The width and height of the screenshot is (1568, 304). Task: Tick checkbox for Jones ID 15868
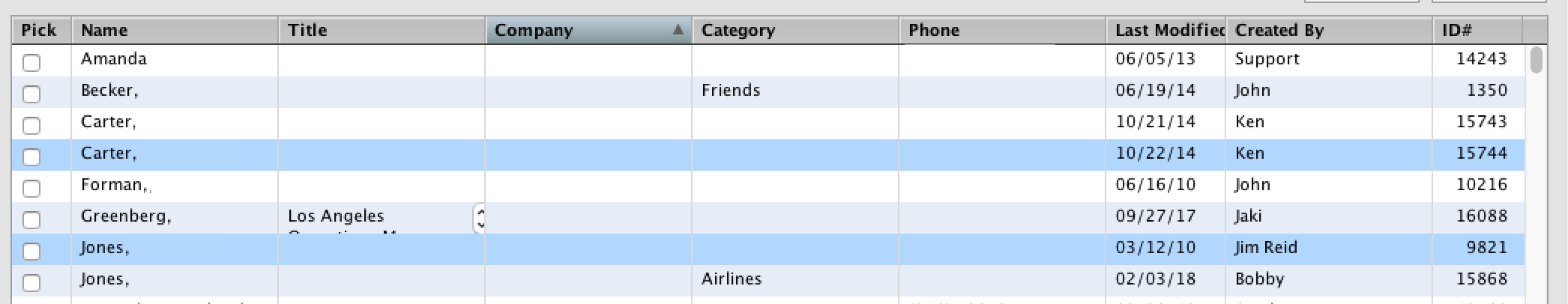(x=31, y=282)
